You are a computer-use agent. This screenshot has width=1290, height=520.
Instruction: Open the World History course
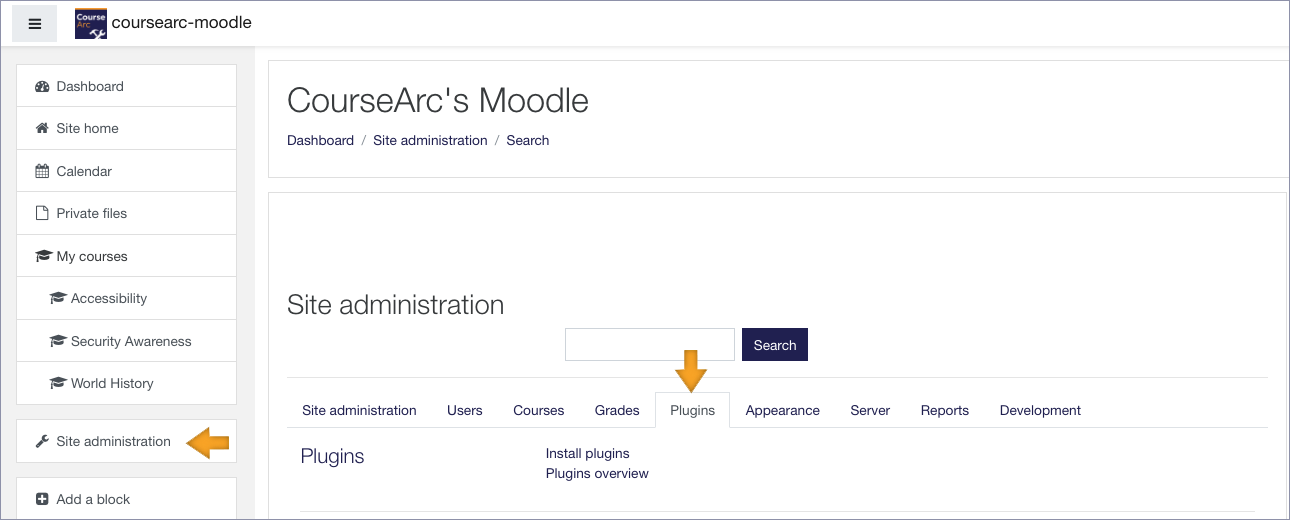click(126, 383)
